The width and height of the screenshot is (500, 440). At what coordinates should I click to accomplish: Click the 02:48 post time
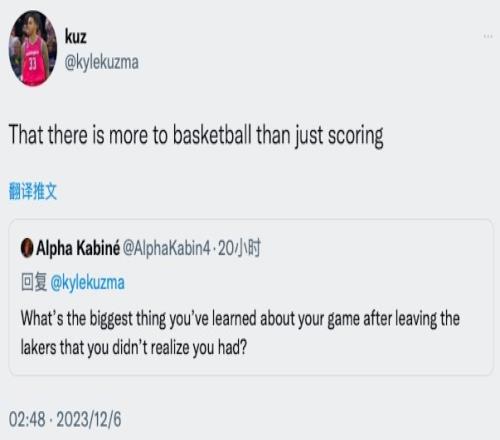click(27, 419)
